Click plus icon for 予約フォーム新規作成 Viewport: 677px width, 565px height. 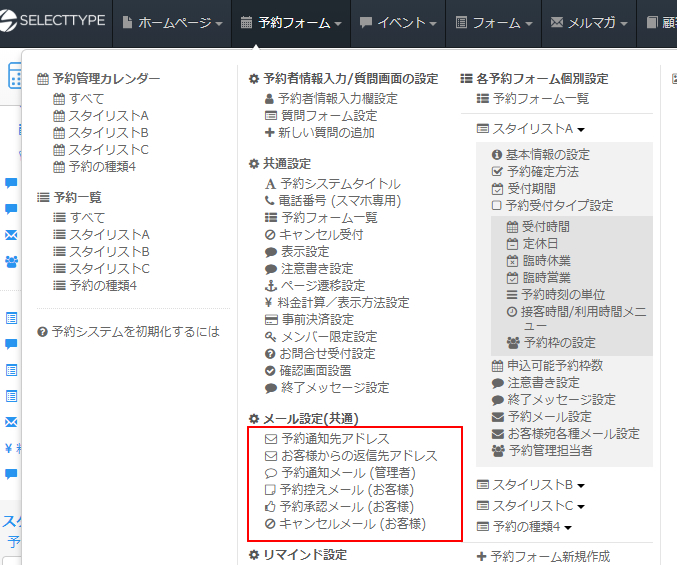click(x=482, y=557)
